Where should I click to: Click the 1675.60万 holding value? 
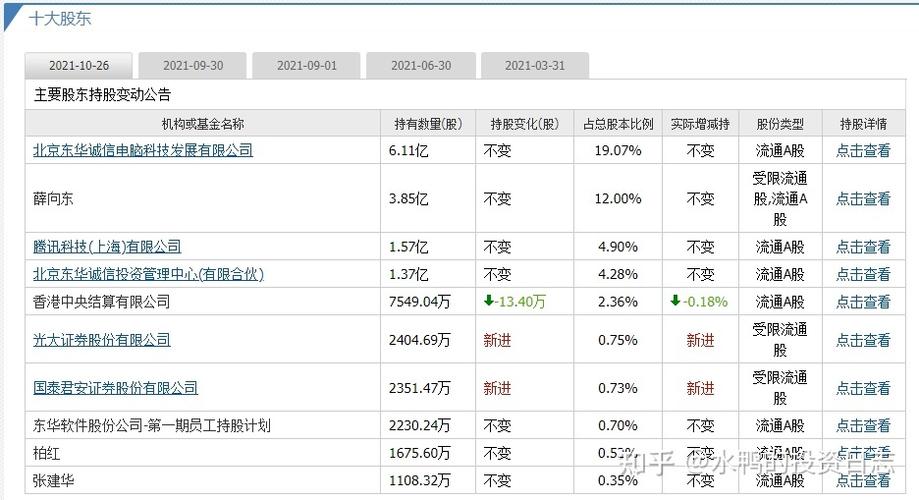coord(420,453)
